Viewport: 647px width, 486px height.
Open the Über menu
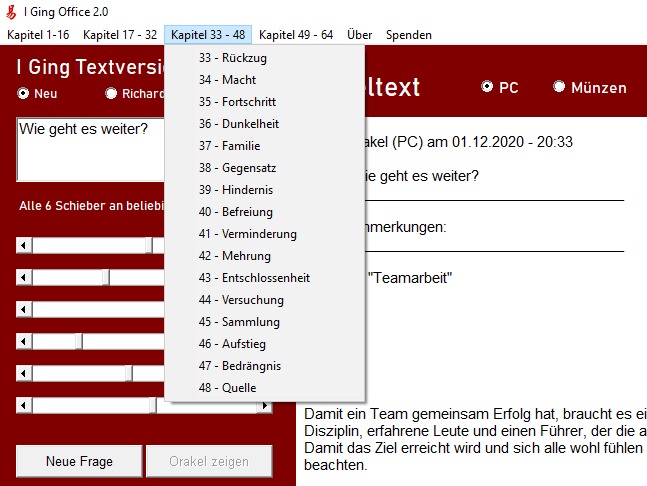click(x=359, y=35)
